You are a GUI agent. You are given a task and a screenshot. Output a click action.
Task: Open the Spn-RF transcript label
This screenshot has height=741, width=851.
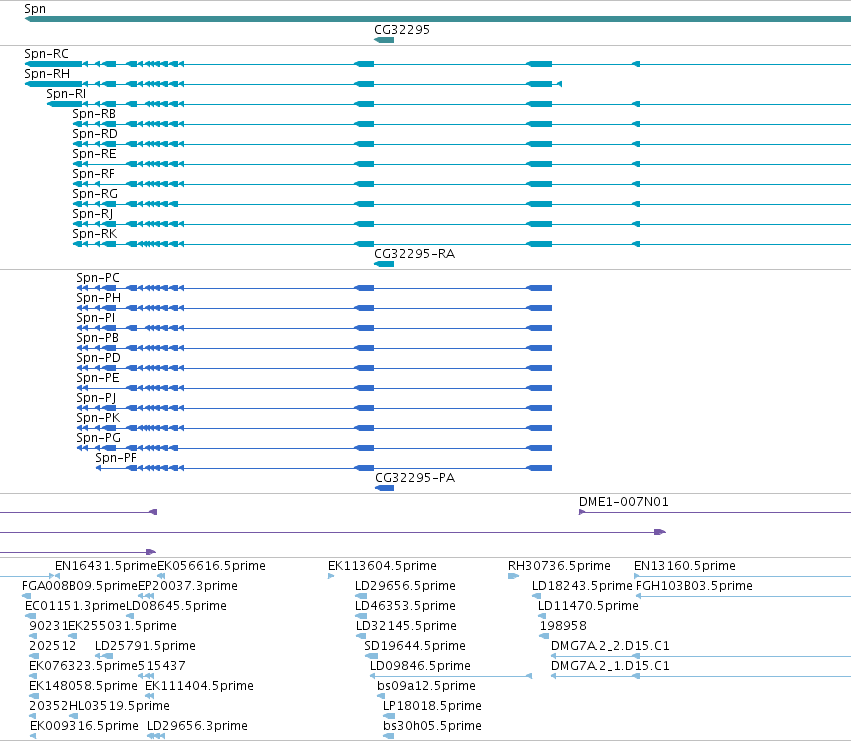click(x=94, y=174)
